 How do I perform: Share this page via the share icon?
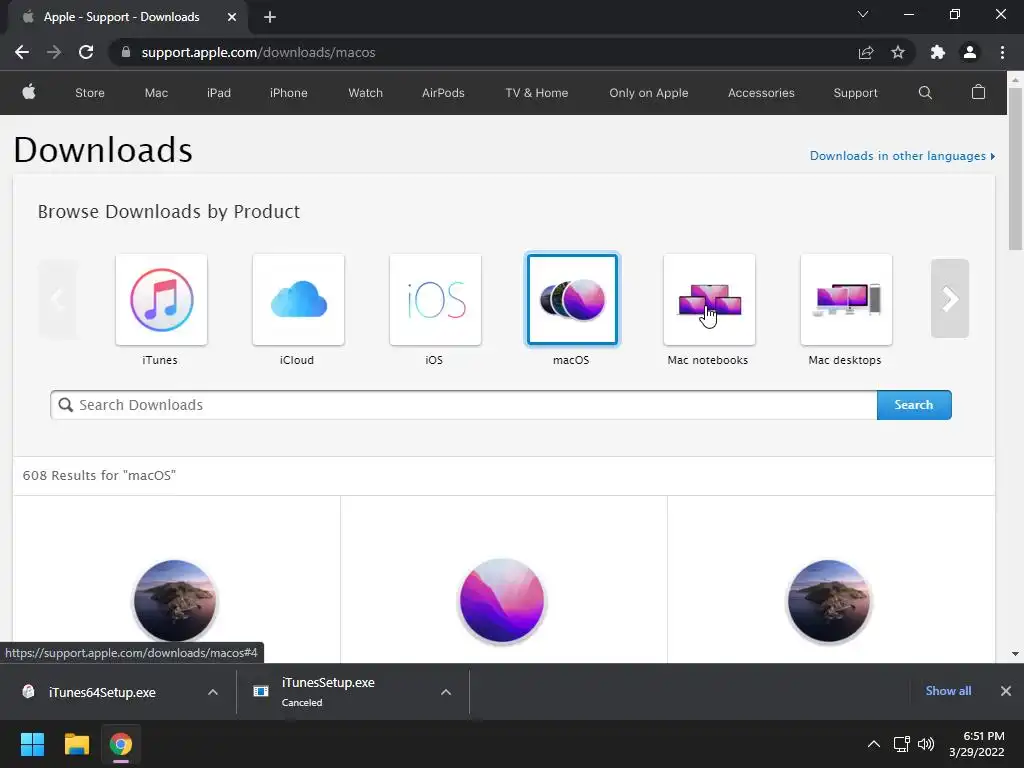pos(866,52)
